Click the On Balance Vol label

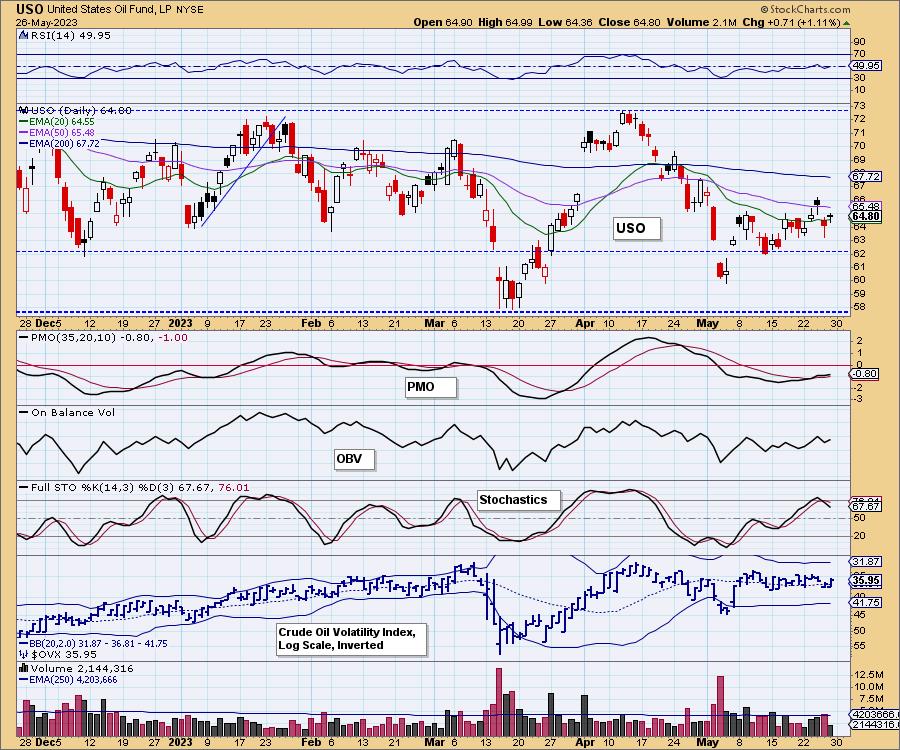73,413
